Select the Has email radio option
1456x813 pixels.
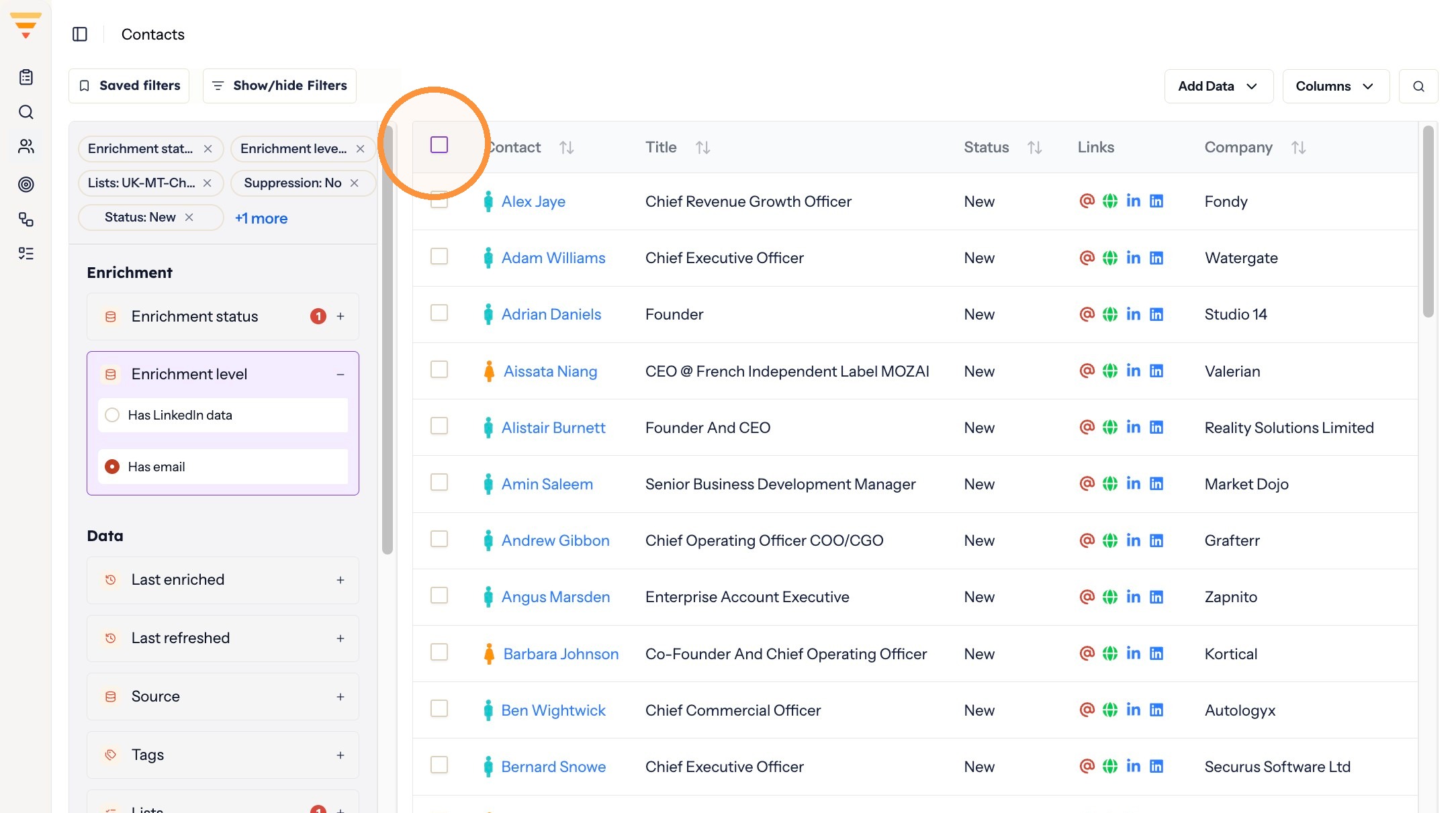point(113,467)
